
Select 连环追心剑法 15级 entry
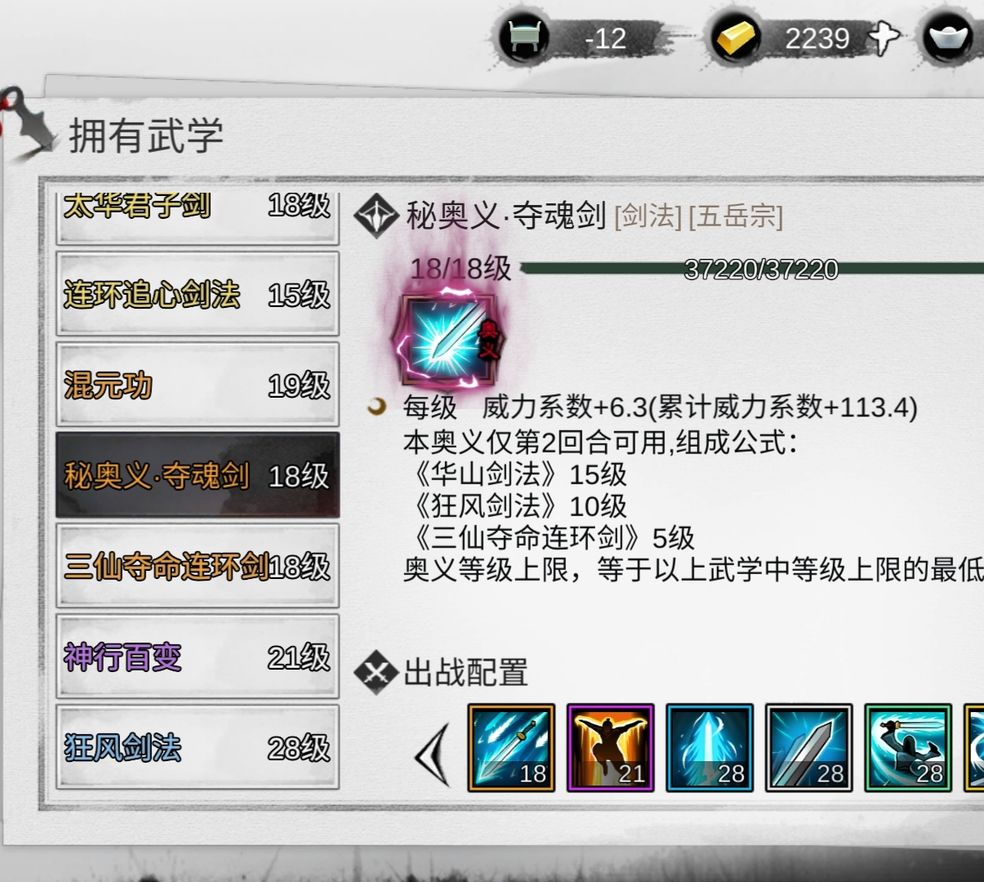pos(198,294)
